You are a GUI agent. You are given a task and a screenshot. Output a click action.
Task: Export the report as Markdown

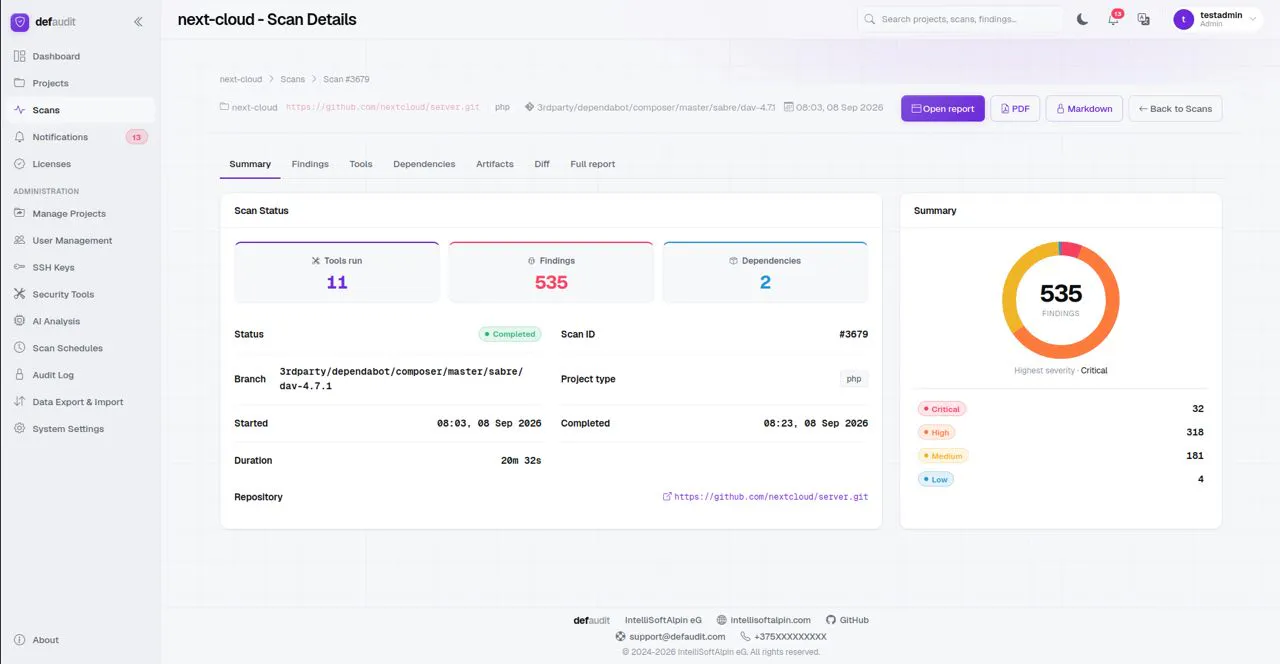pyautogui.click(x=1084, y=108)
